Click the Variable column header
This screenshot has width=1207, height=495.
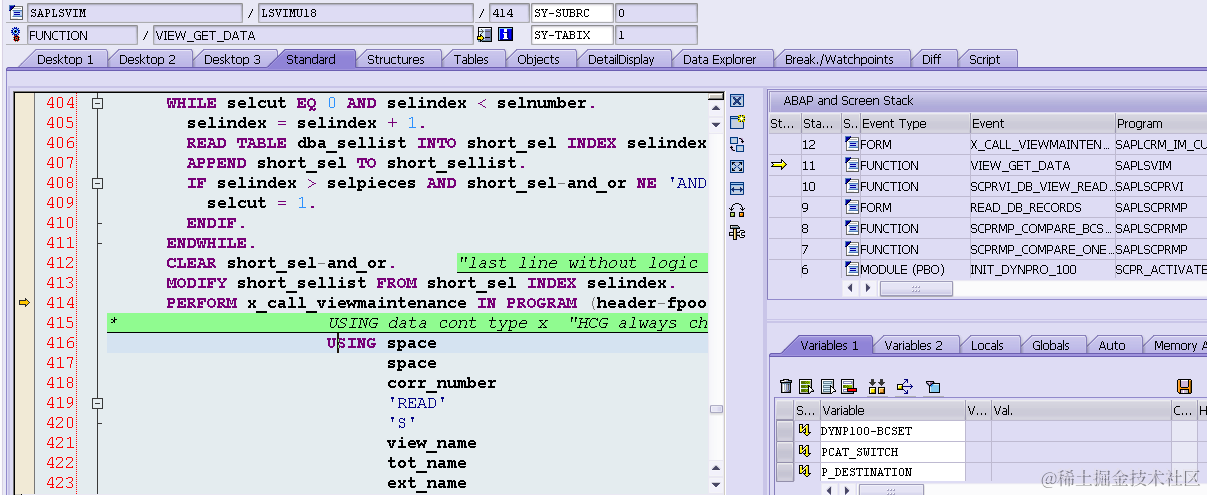coord(892,410)
